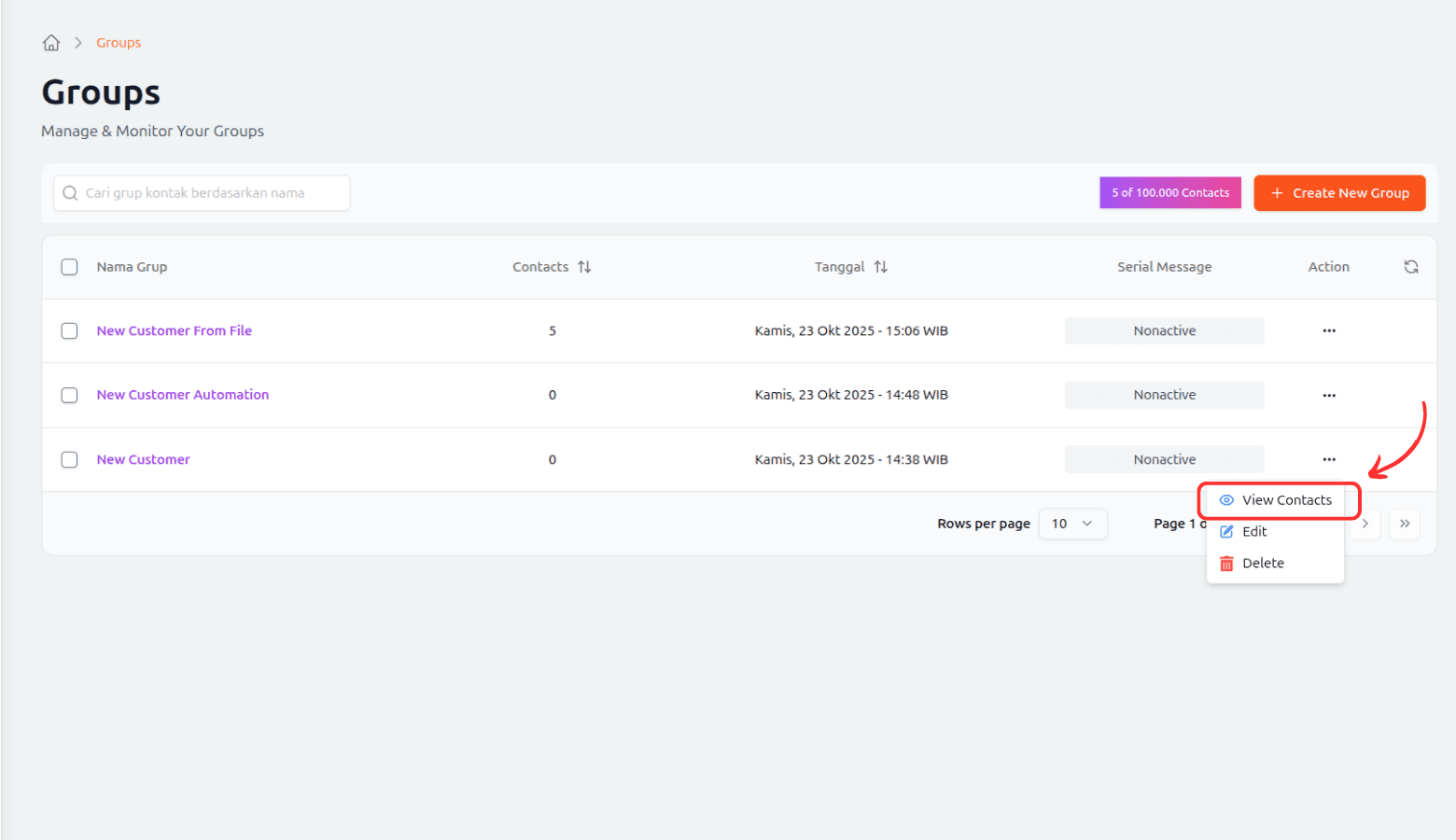This screenshot has height=840, width=1456.
Task: Expand the Rows per page dropdown
Action: (x=1071, y=524)
